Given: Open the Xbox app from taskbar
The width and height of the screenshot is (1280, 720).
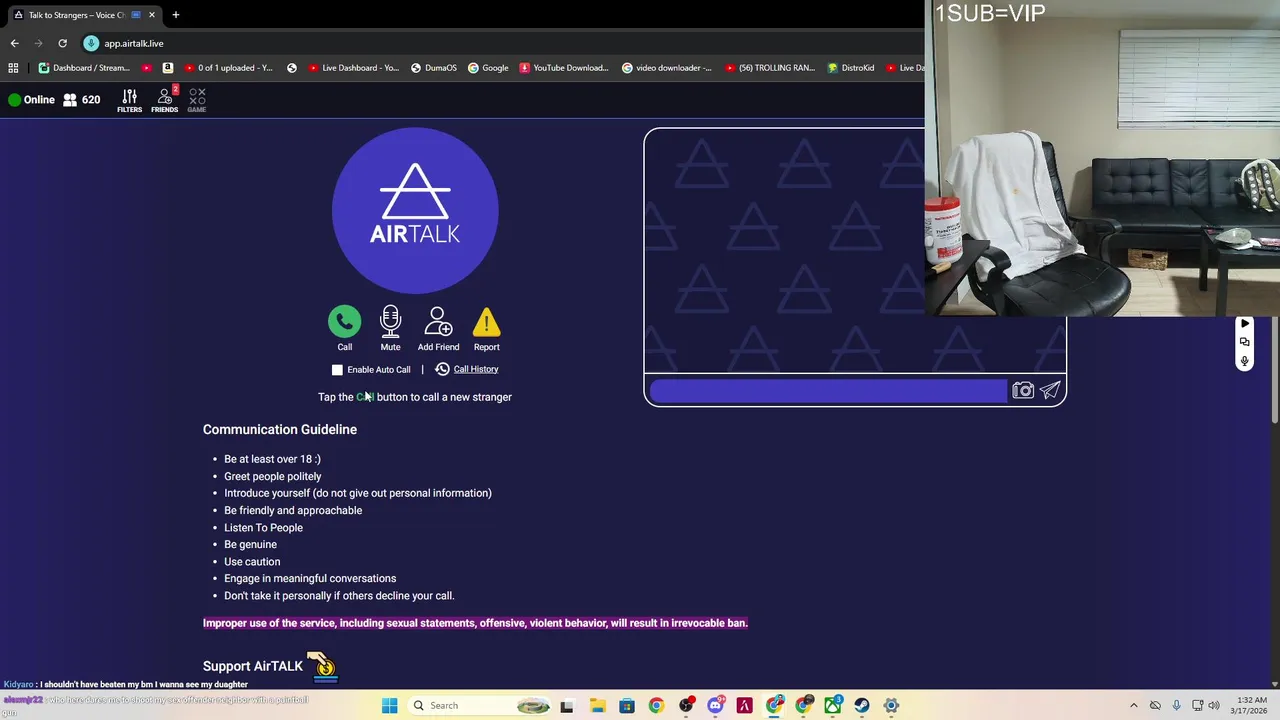Looking at the screenshot, I should click(833, 705).
